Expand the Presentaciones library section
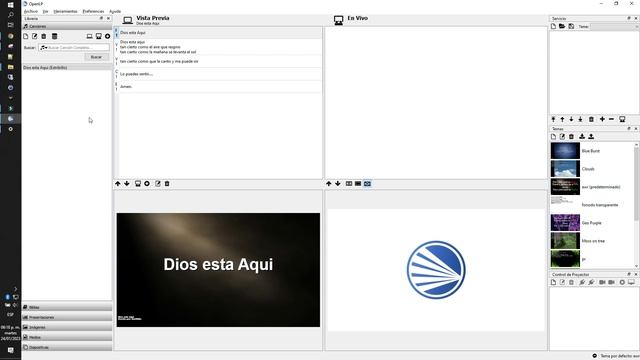 (x=67, y=317)
